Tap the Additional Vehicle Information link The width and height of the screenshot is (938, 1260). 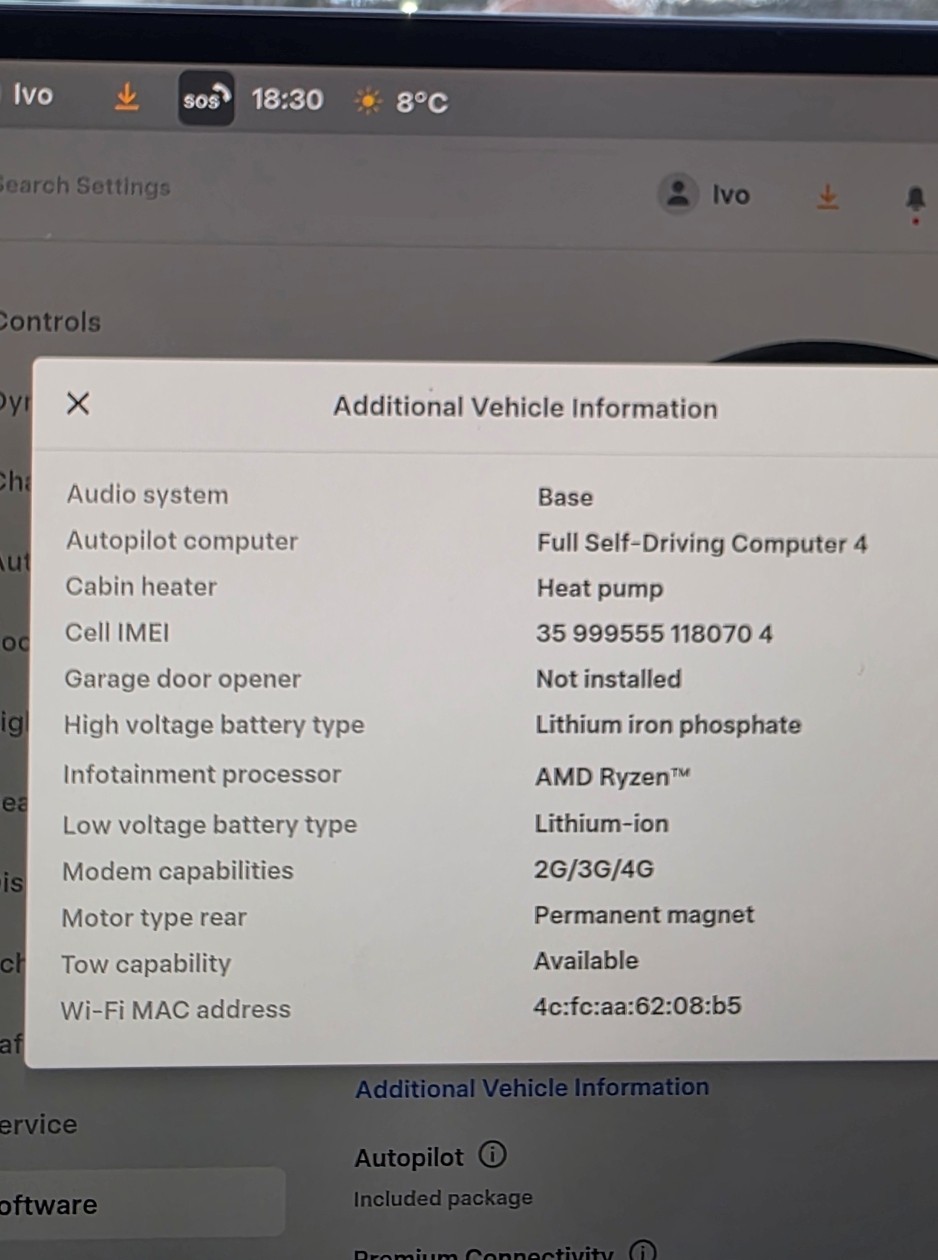coord(532,1088)
